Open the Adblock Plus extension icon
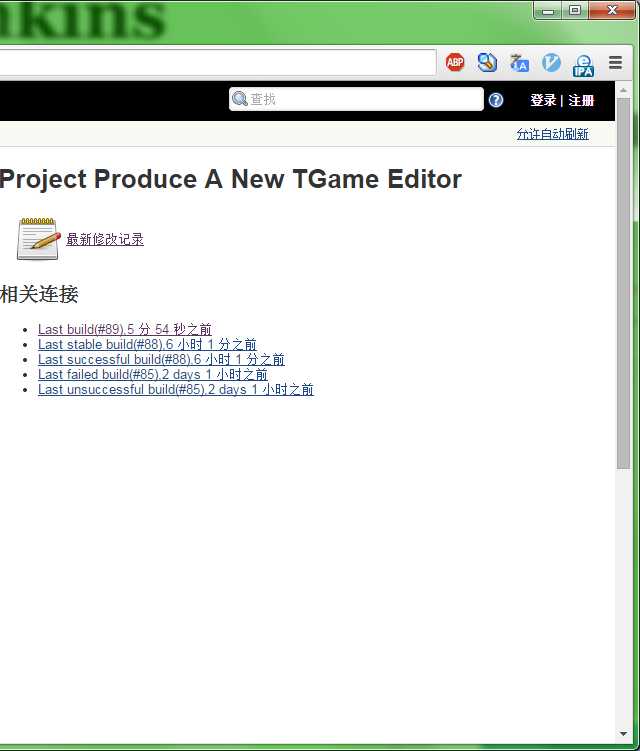This screenshot has height=751, width=640. 455,62
